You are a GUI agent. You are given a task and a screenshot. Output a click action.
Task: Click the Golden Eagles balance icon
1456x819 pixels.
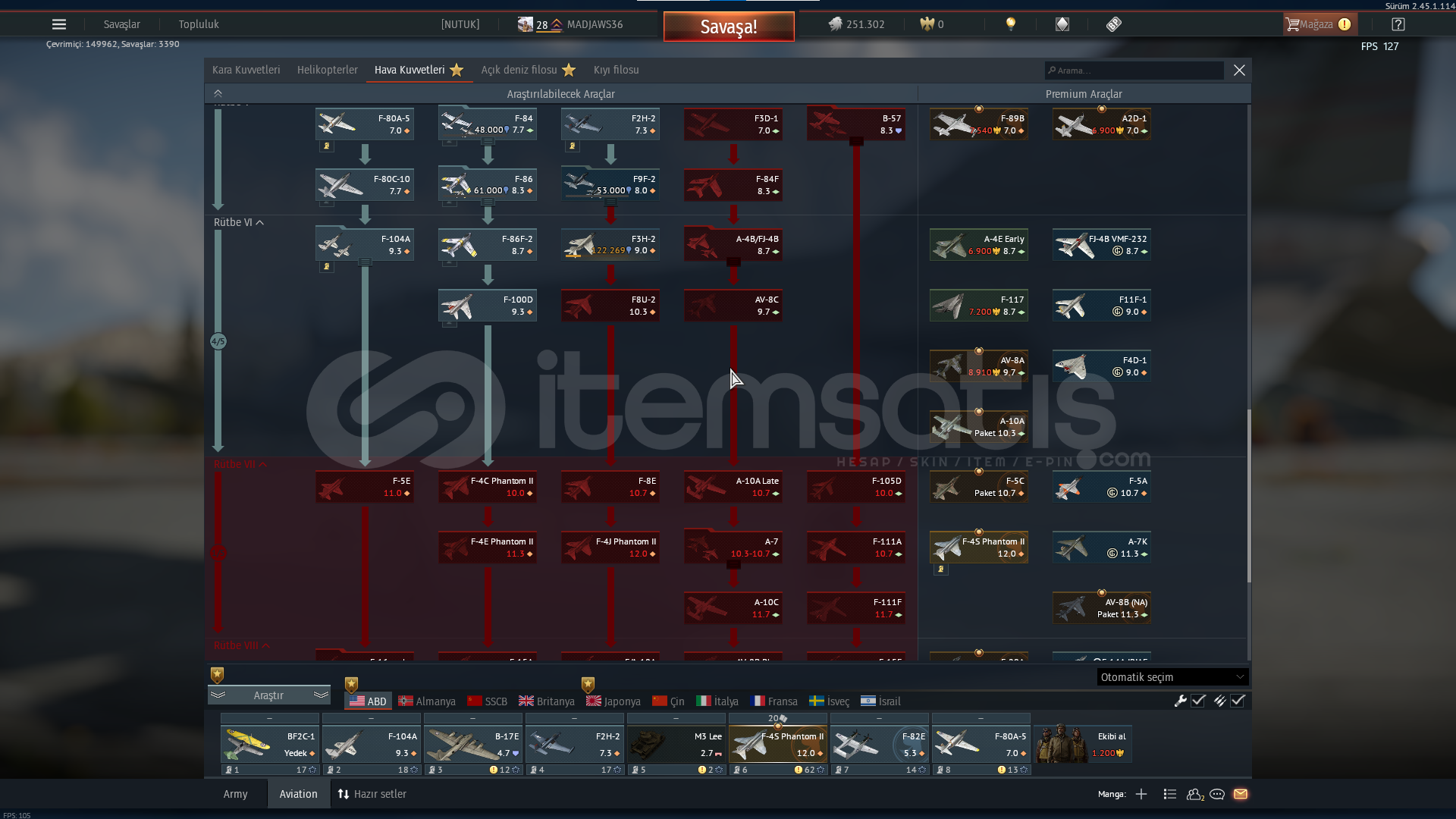(927, 24)
